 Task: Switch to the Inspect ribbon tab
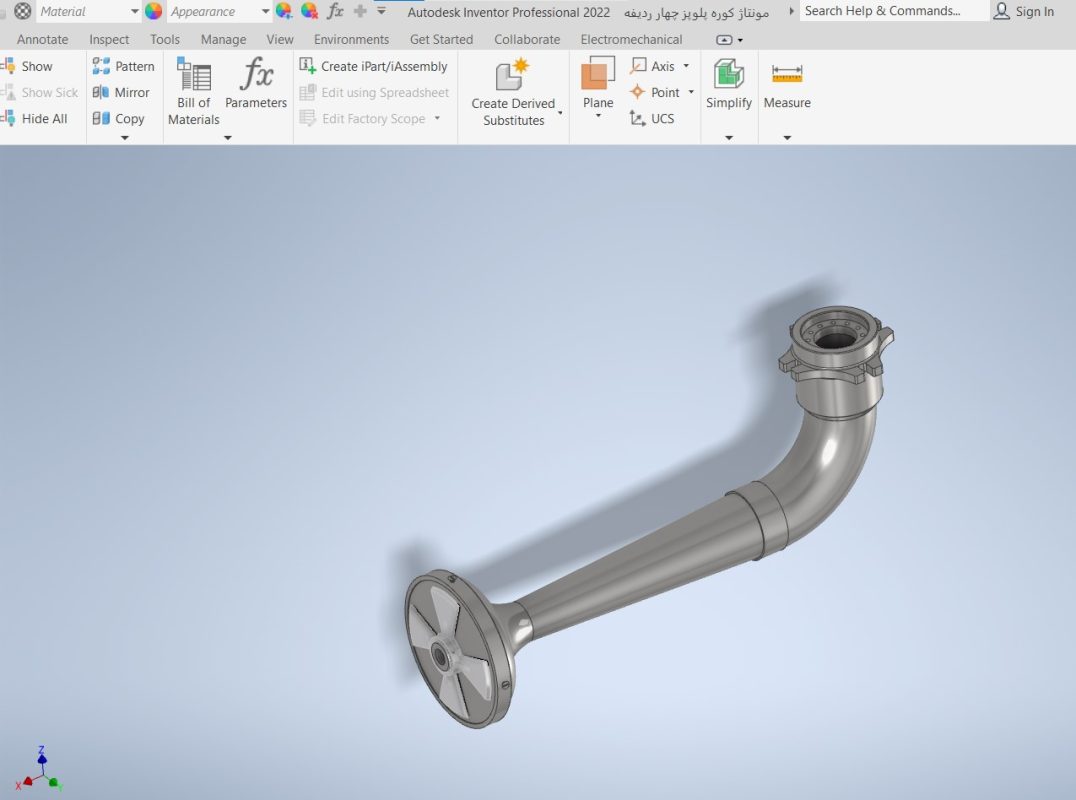[109, 39]
